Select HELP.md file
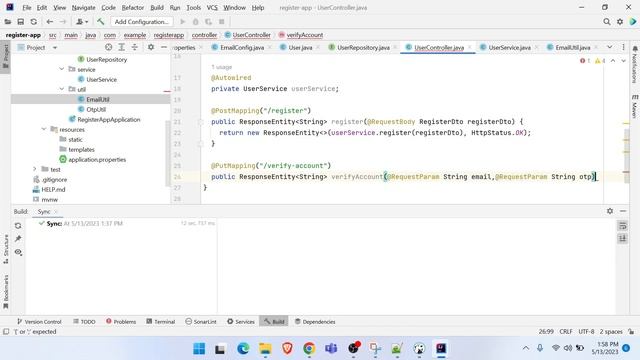This screenshot has height=360, width=640. [x=53, y=189]
